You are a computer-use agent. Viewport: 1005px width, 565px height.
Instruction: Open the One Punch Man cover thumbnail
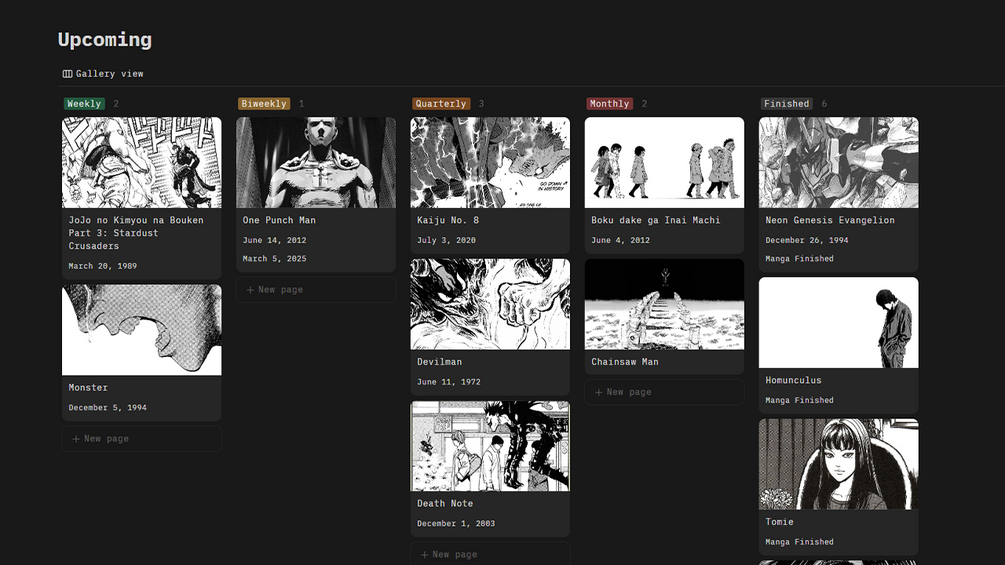point(316,163)
